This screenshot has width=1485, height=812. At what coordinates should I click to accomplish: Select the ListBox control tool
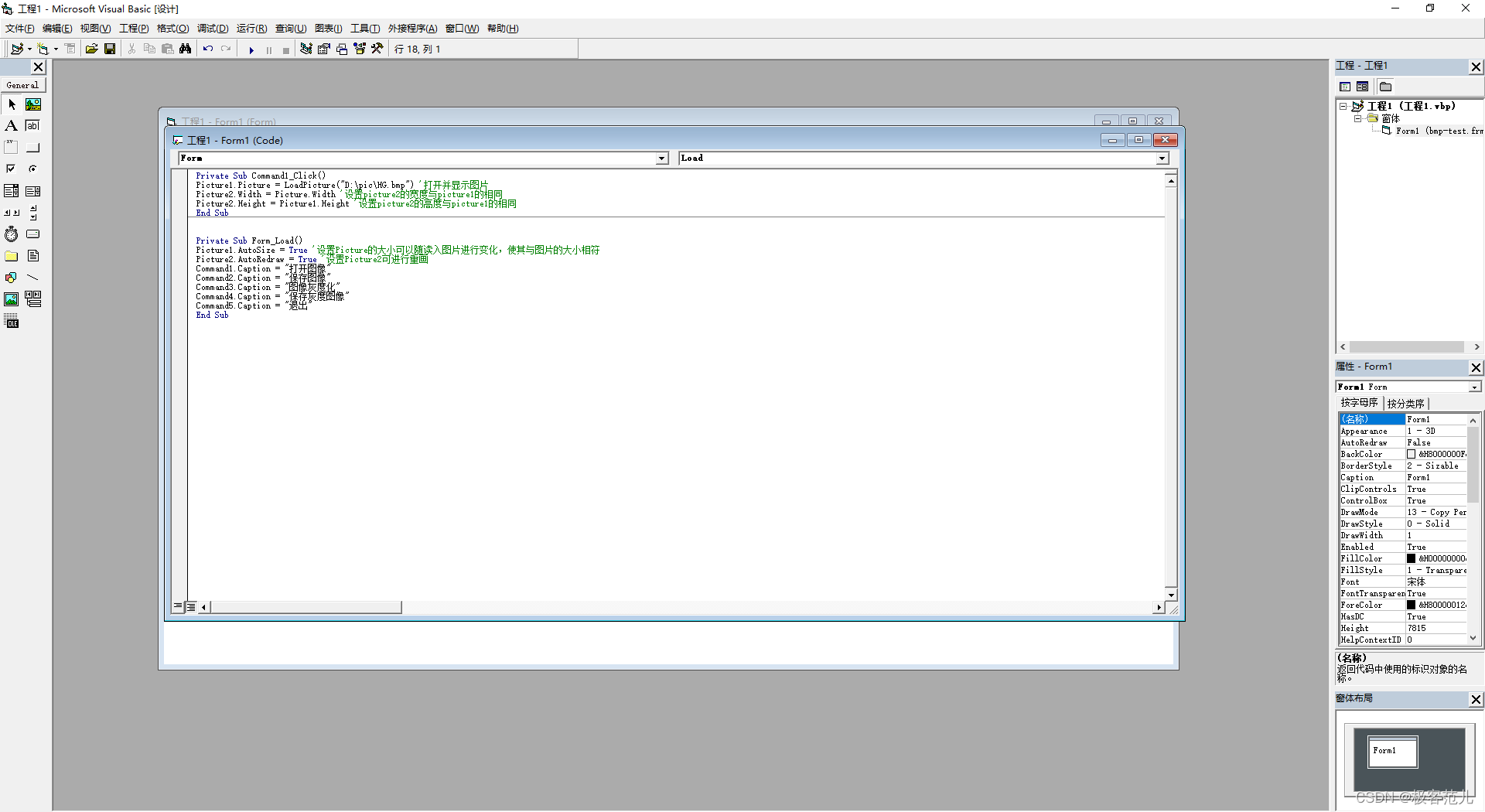[x=33, y=191]
